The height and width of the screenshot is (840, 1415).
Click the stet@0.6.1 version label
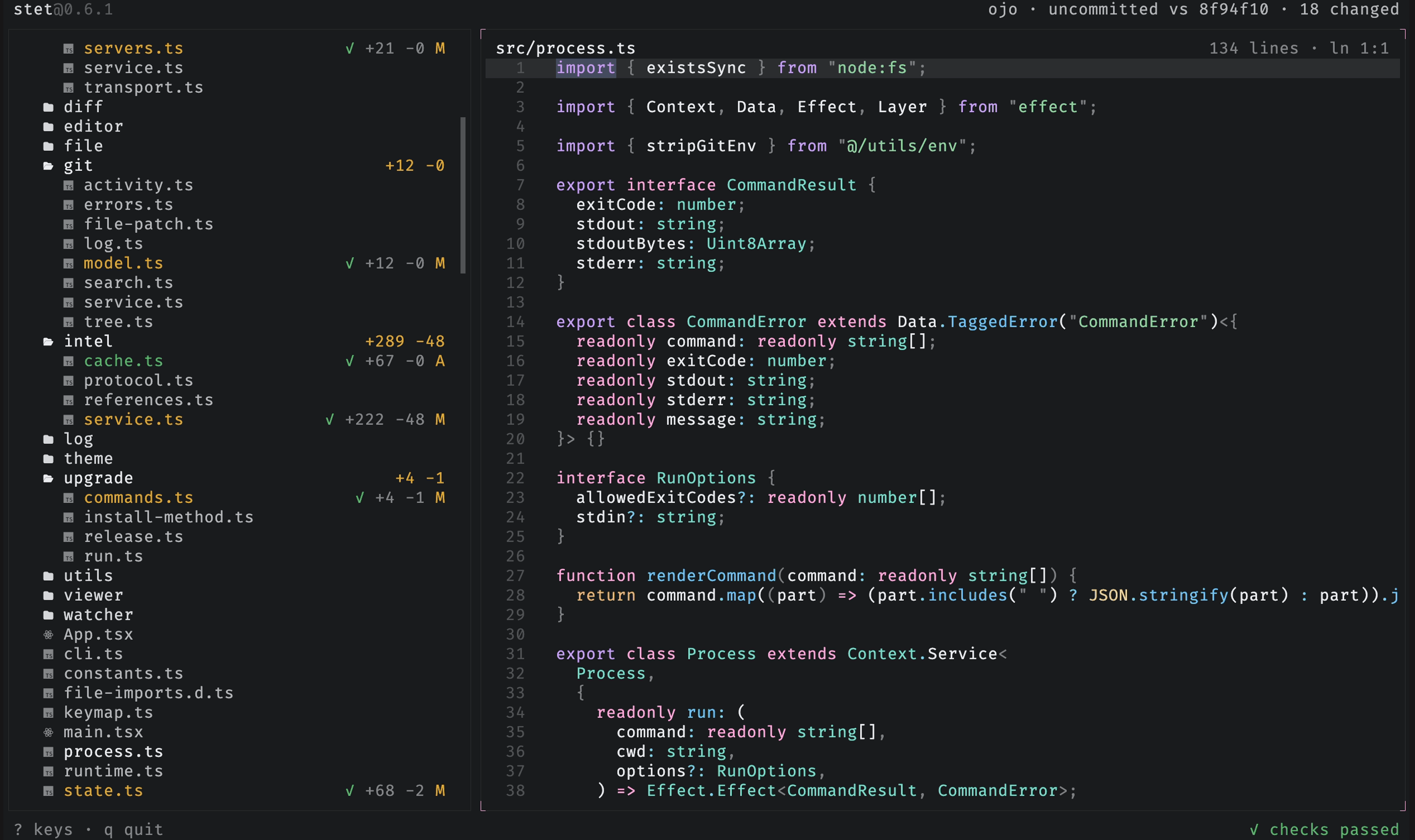64,9
